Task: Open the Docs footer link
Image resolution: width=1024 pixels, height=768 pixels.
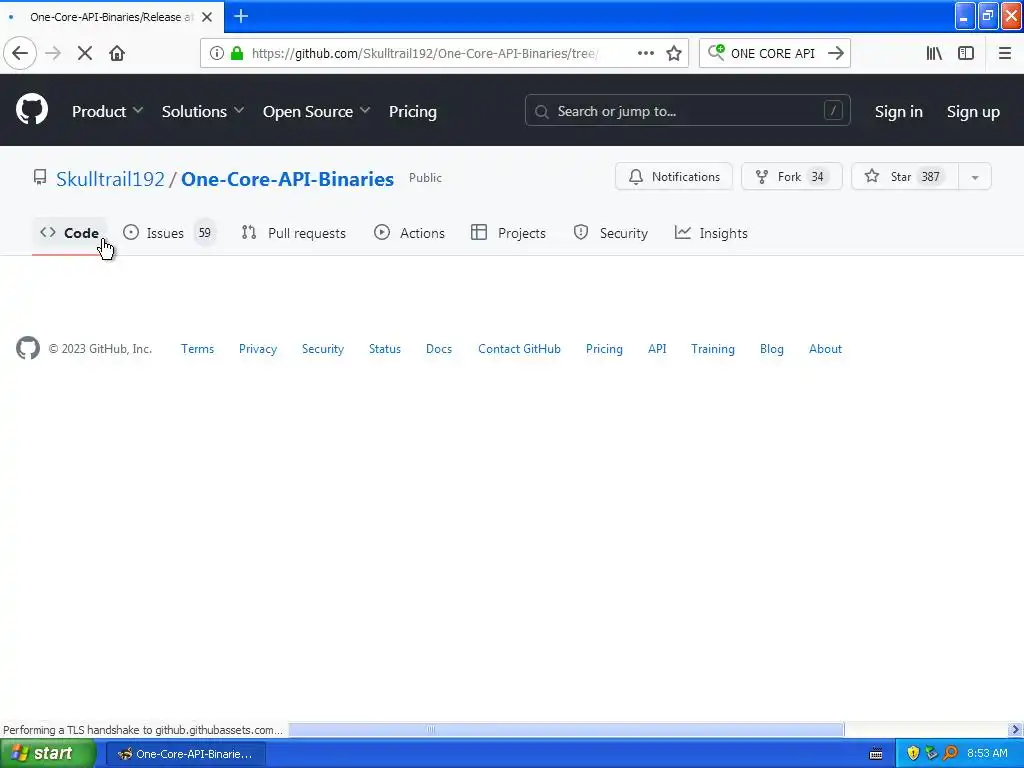Action: 439,349
